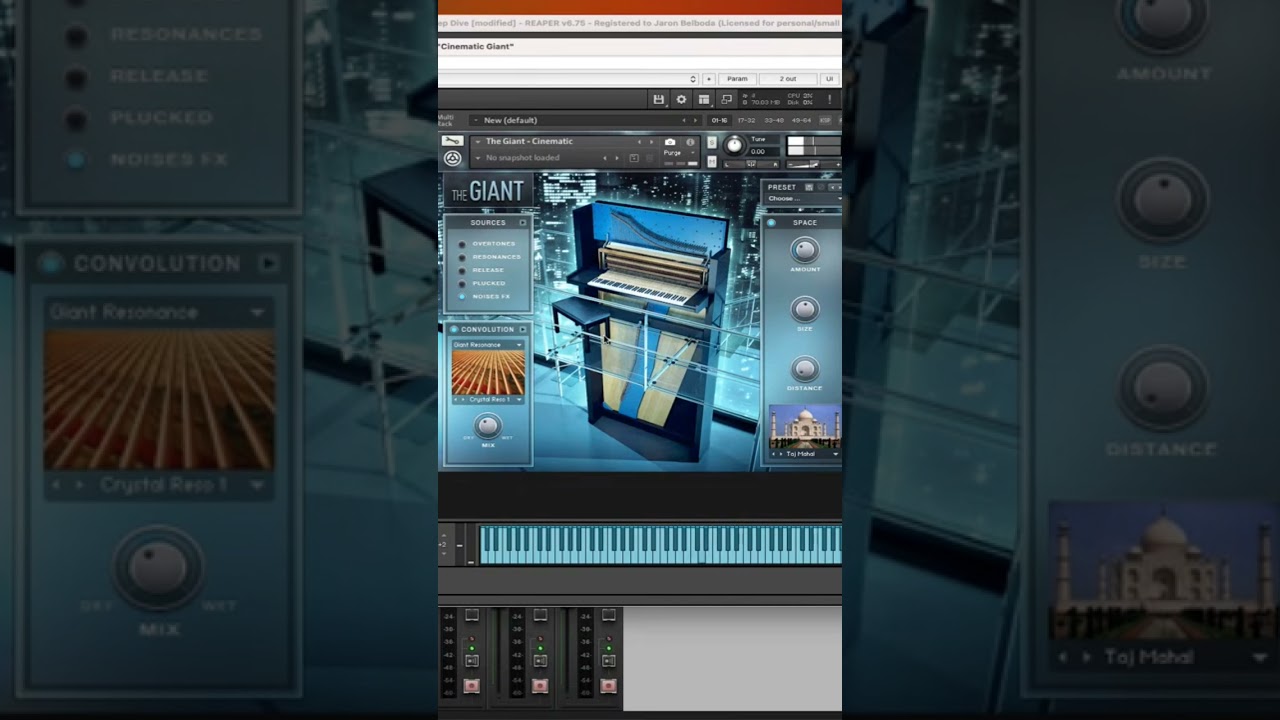Switch to rack page 49-64

[x=802, y=120]
